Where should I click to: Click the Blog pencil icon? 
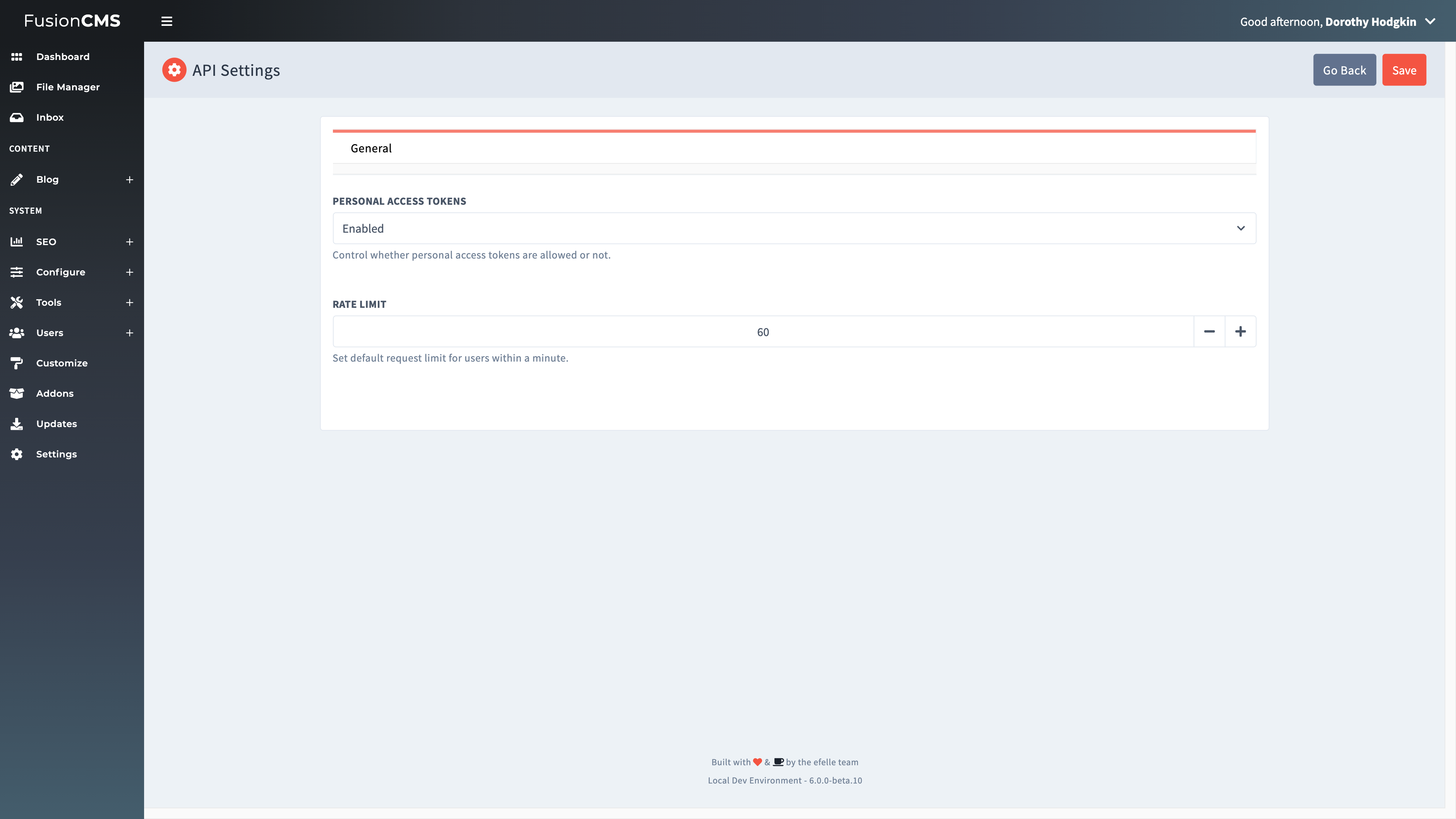[x=17, y=180]
